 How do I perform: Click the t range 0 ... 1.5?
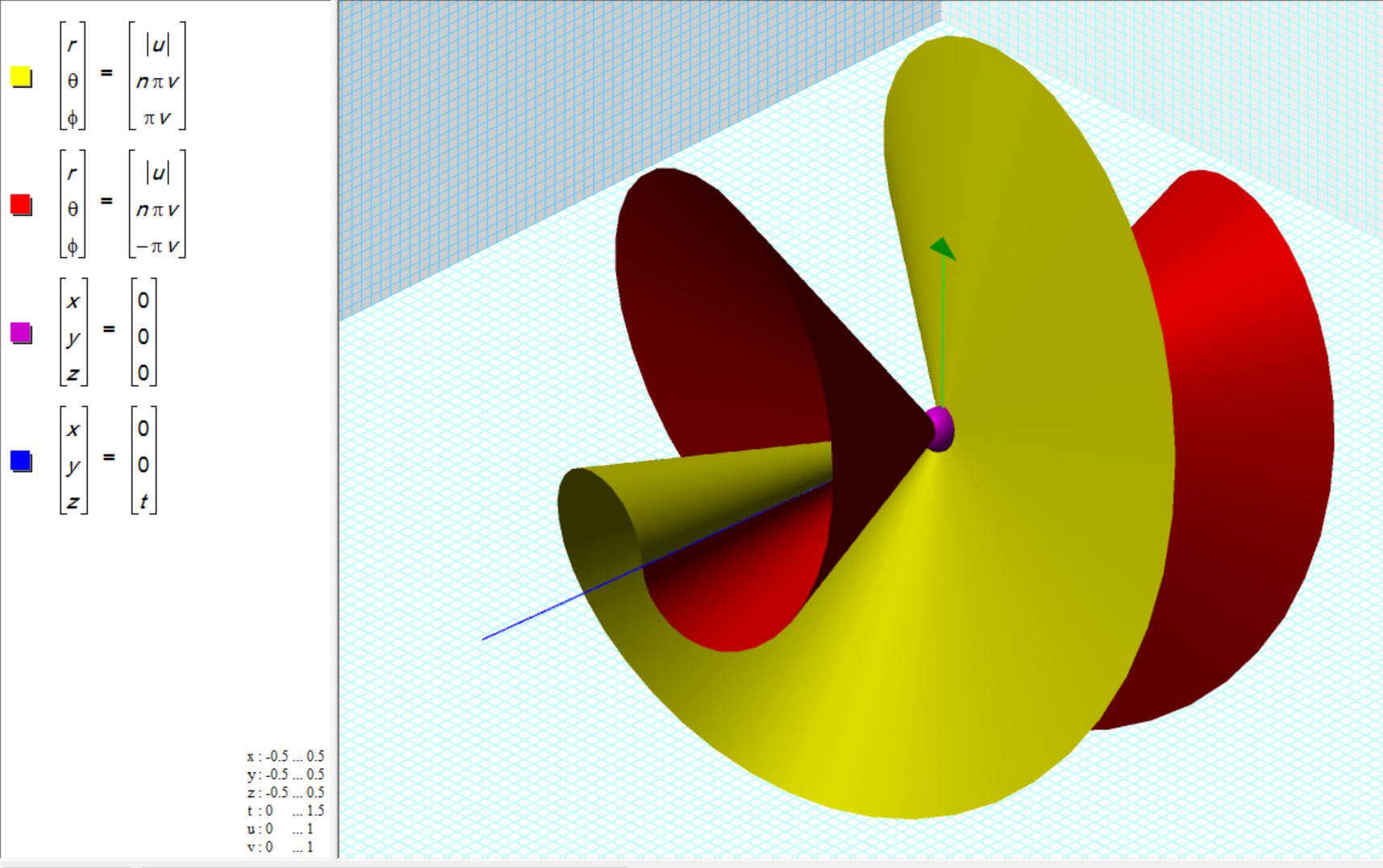point(285,811)
